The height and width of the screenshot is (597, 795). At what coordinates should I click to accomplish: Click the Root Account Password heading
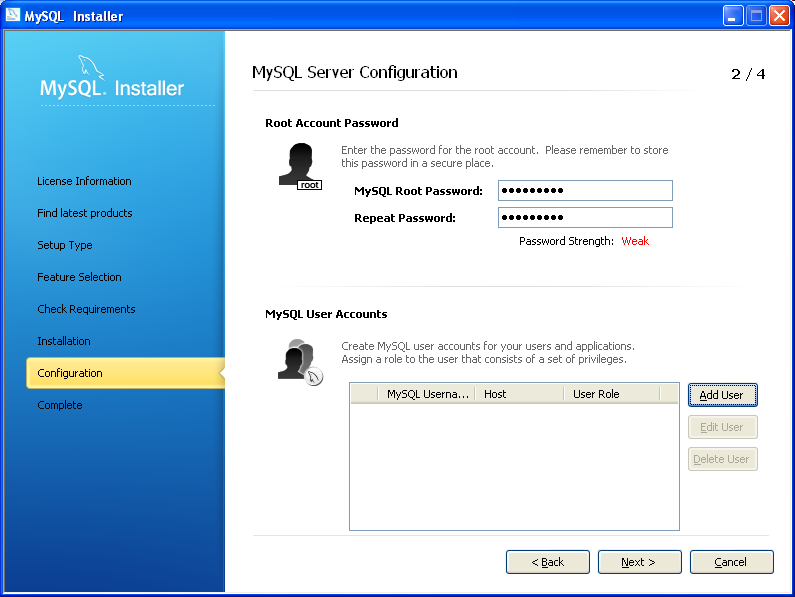[332, 123]
